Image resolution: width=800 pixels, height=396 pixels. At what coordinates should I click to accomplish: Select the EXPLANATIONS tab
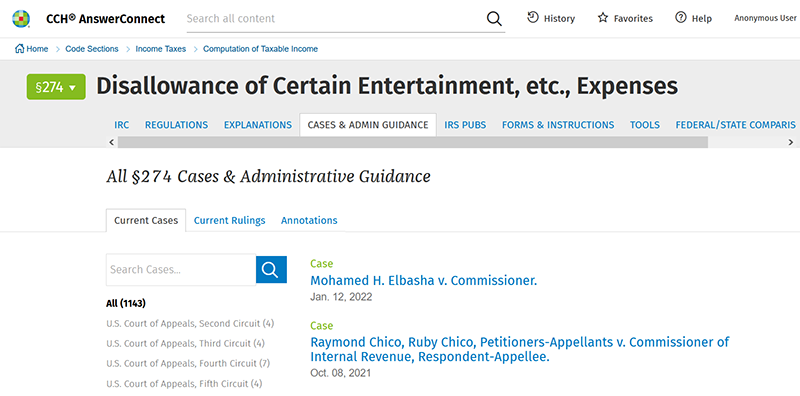(258, 125)
